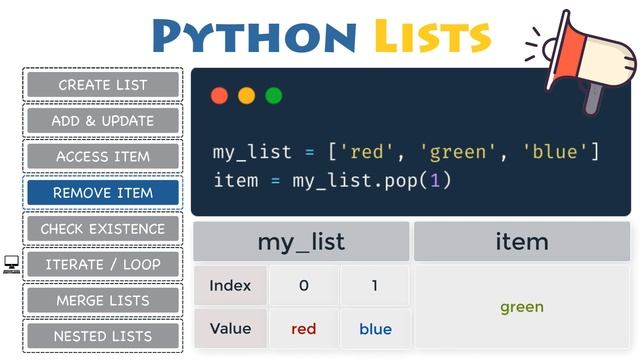Click the small computer monitor icon
640x360 pixels.
[11, 264]
